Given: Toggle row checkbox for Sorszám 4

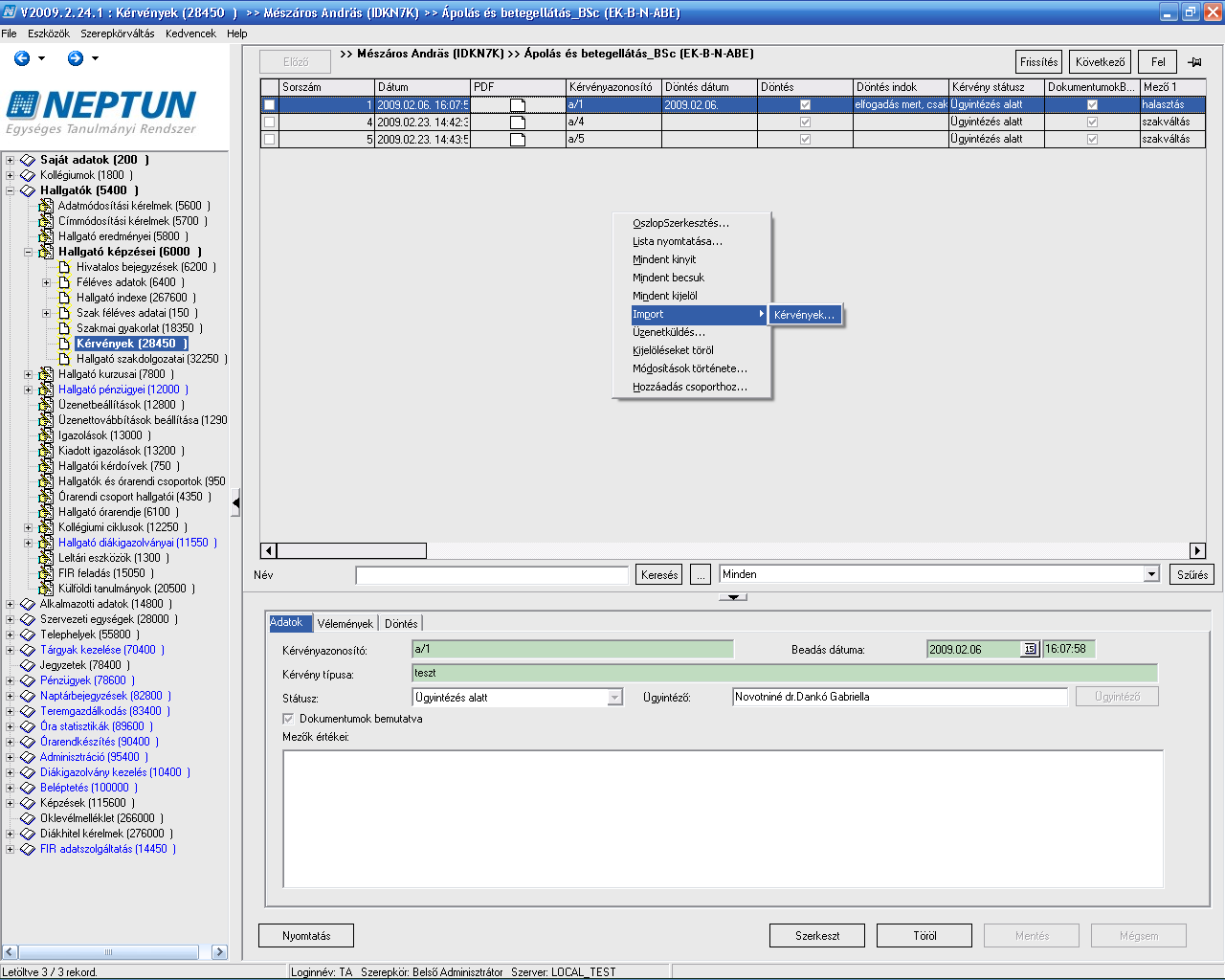Looking at the screenshot, I should point(269,122).
